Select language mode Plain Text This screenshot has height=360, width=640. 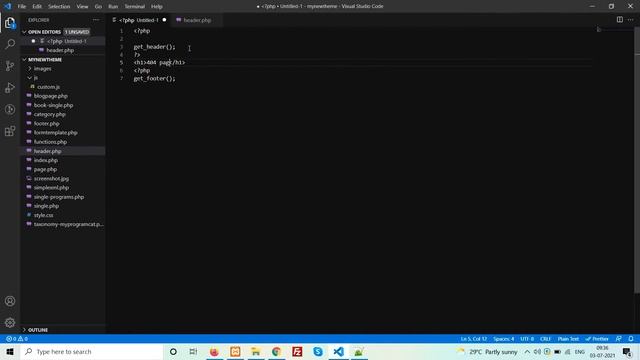(568, 339)
